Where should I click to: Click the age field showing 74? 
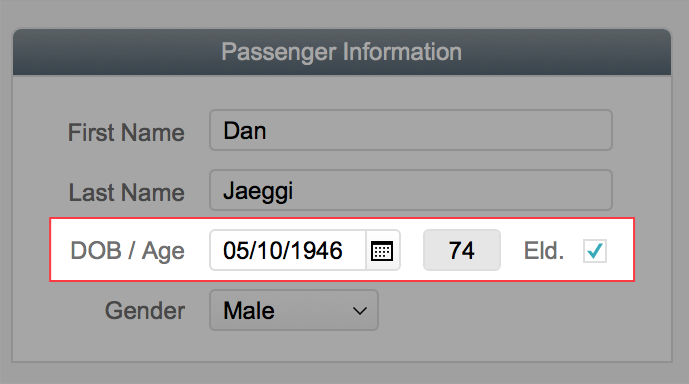coord(461,250)
